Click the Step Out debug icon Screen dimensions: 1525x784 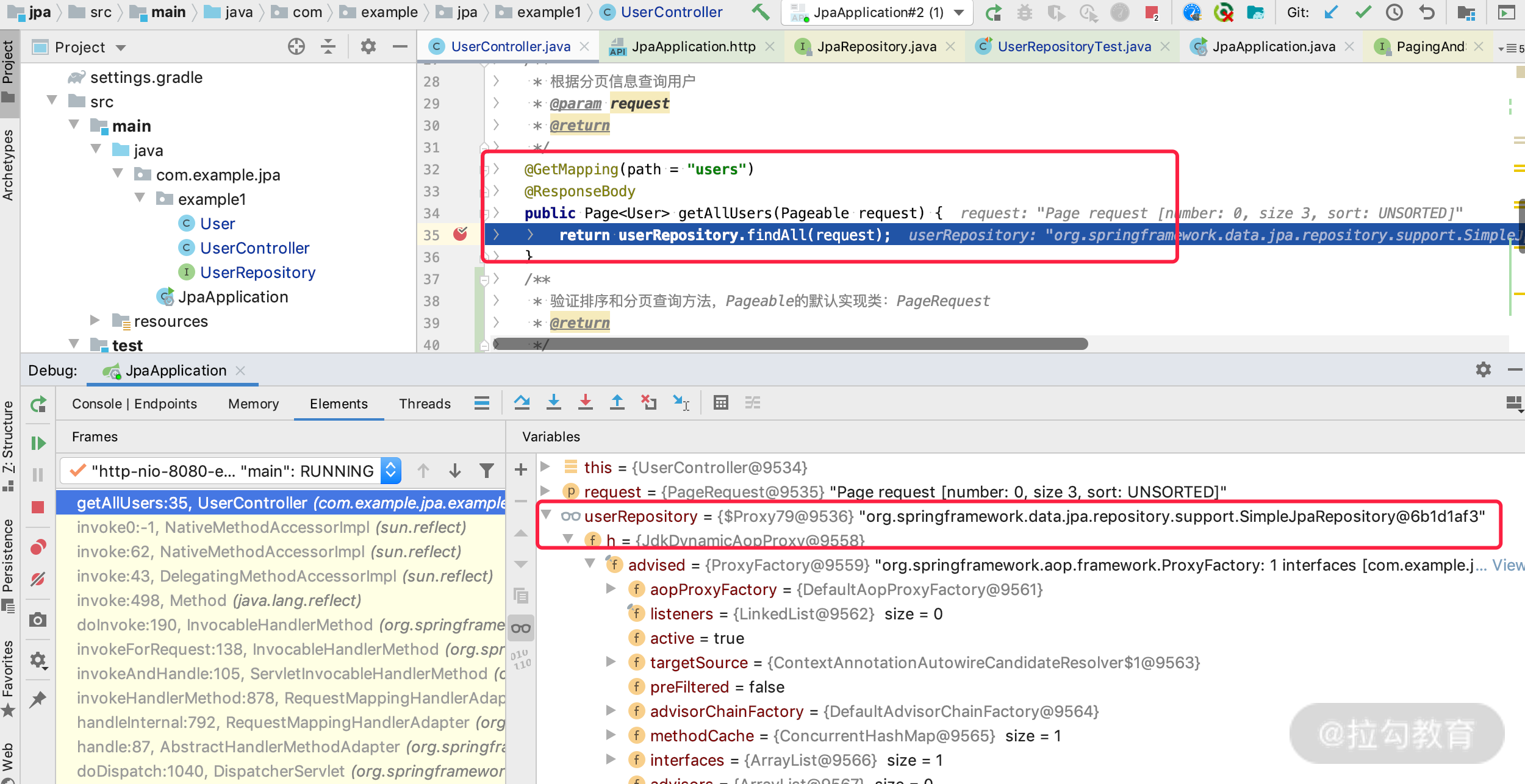617,402
